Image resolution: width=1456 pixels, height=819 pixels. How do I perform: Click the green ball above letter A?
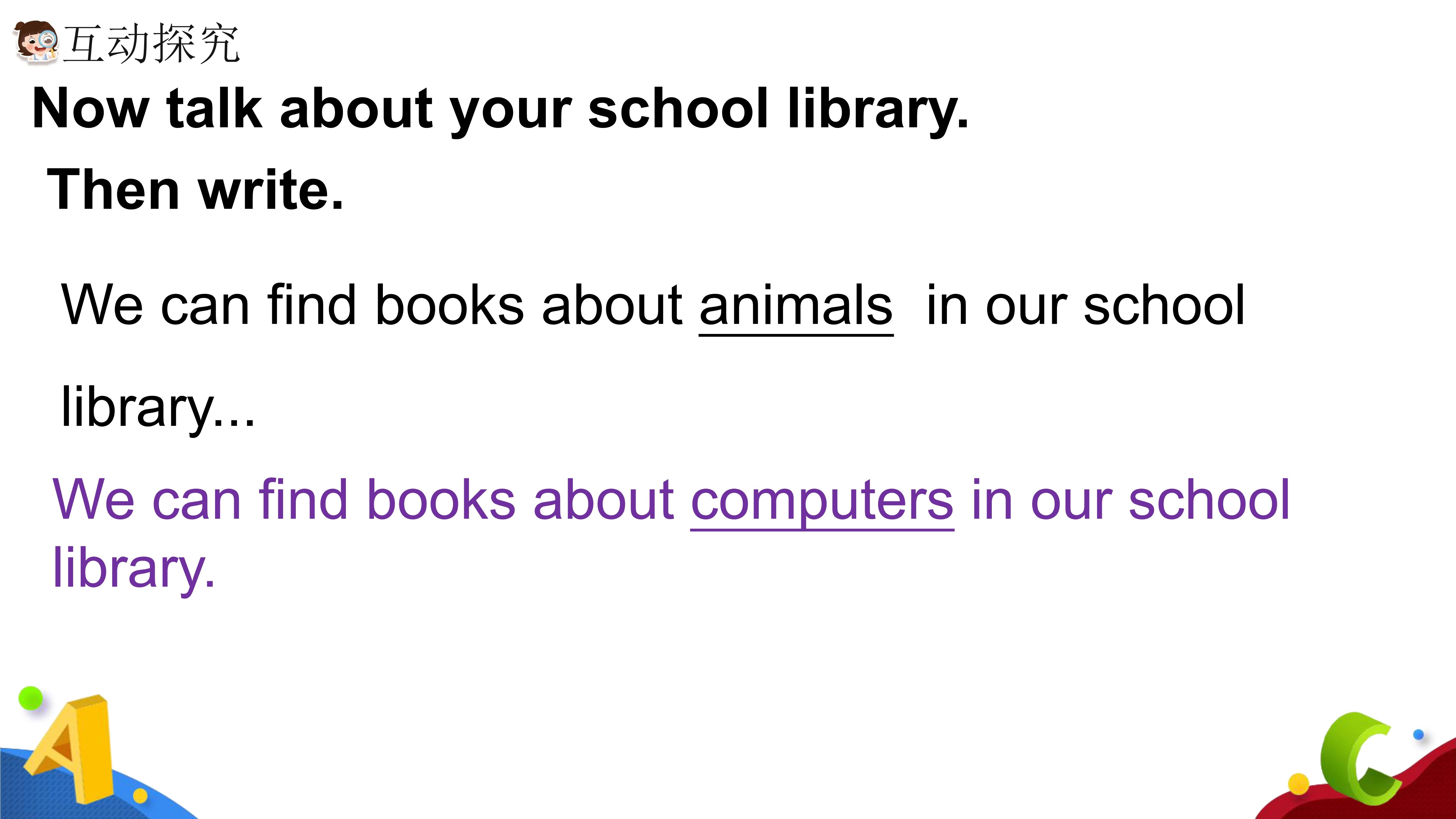pyautogui.click(x=31, y=699)
